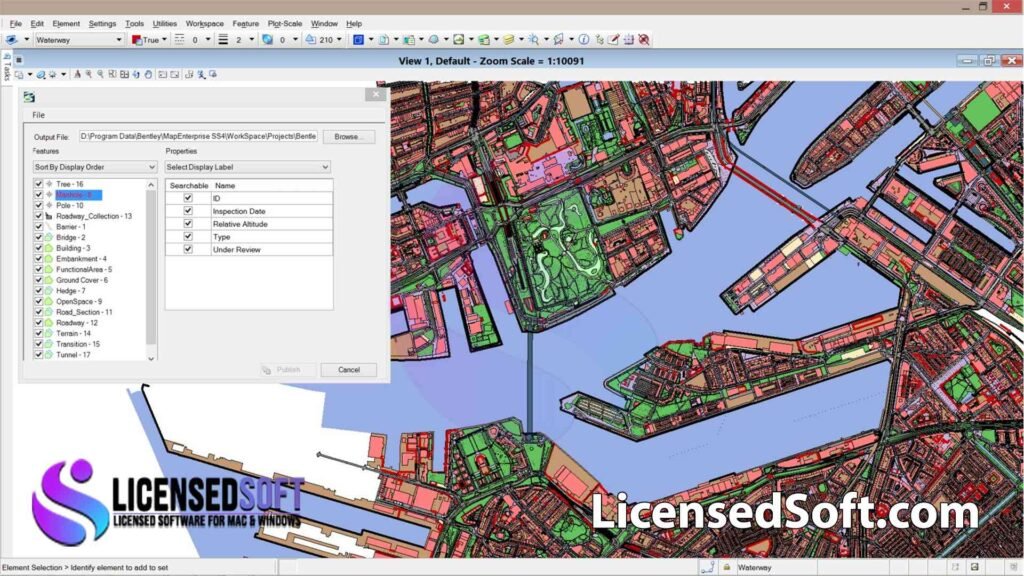Click the dialog's green app icon in title area

(29, 97)
